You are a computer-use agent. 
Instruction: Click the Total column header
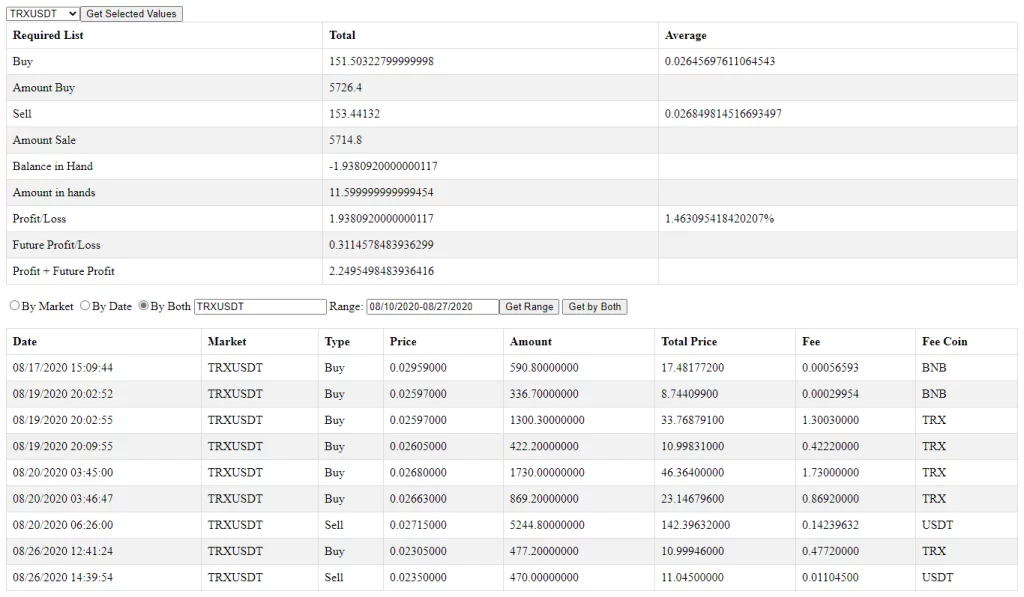(342, 35)
